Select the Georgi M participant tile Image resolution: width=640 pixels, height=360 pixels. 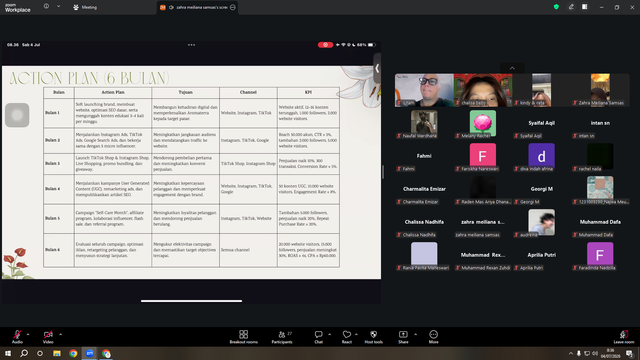[542, 189]
